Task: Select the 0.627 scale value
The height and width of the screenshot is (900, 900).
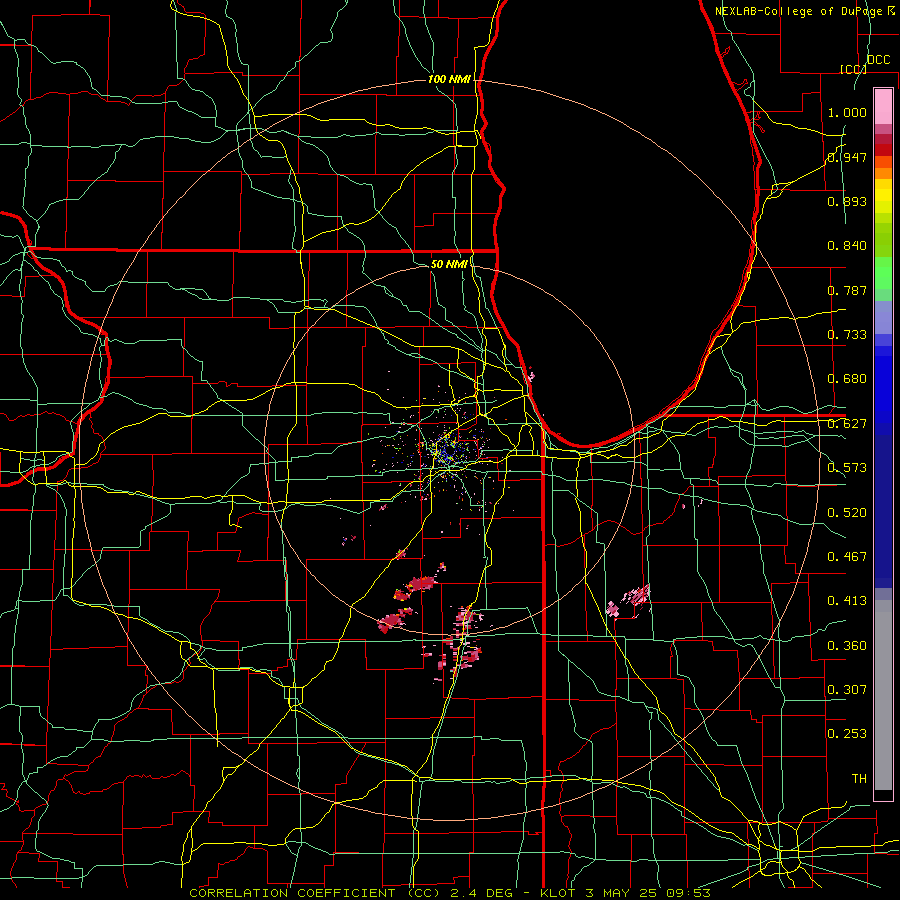Action: [x=847, y=424]
